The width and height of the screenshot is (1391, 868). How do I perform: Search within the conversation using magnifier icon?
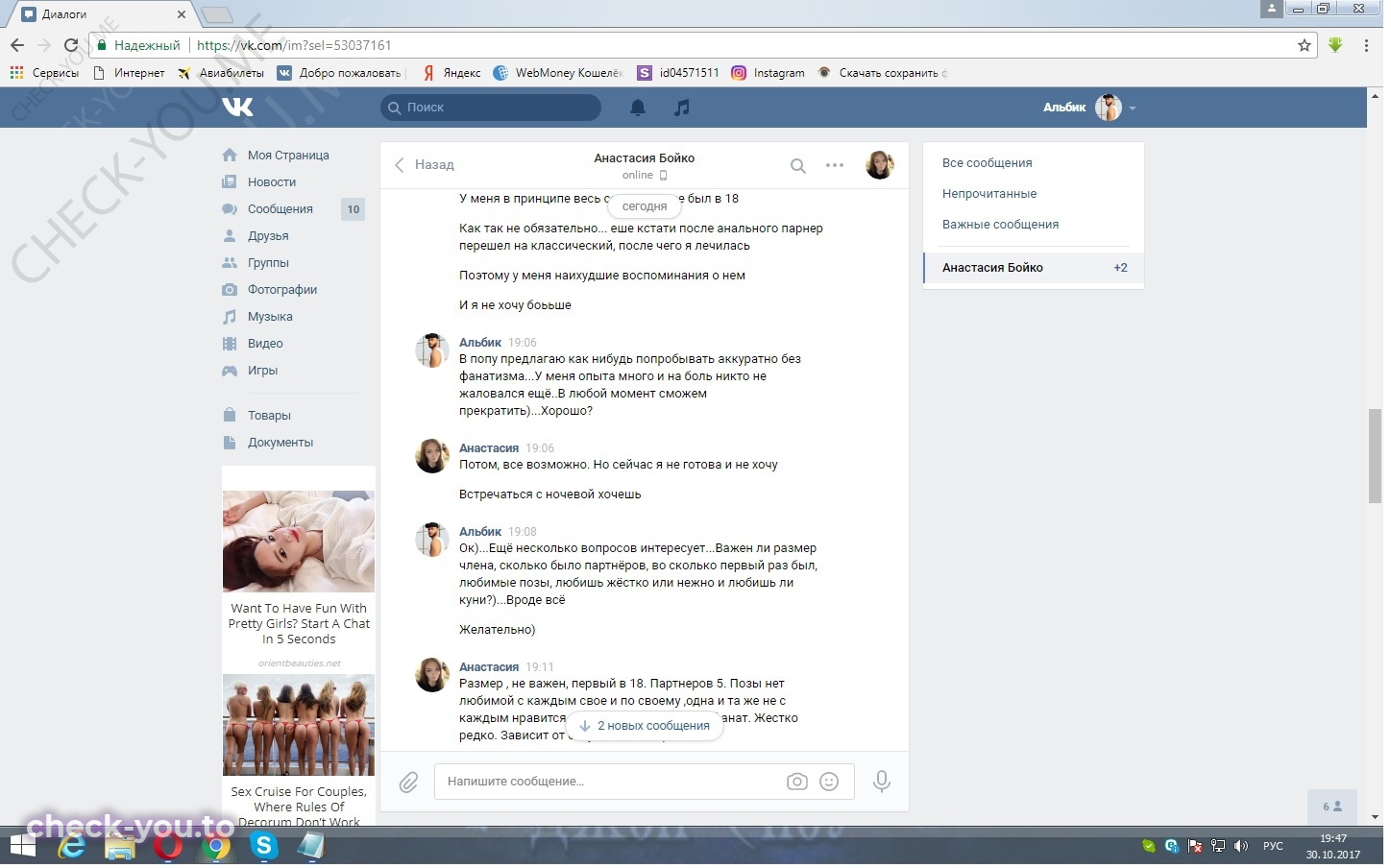point(797,165)
